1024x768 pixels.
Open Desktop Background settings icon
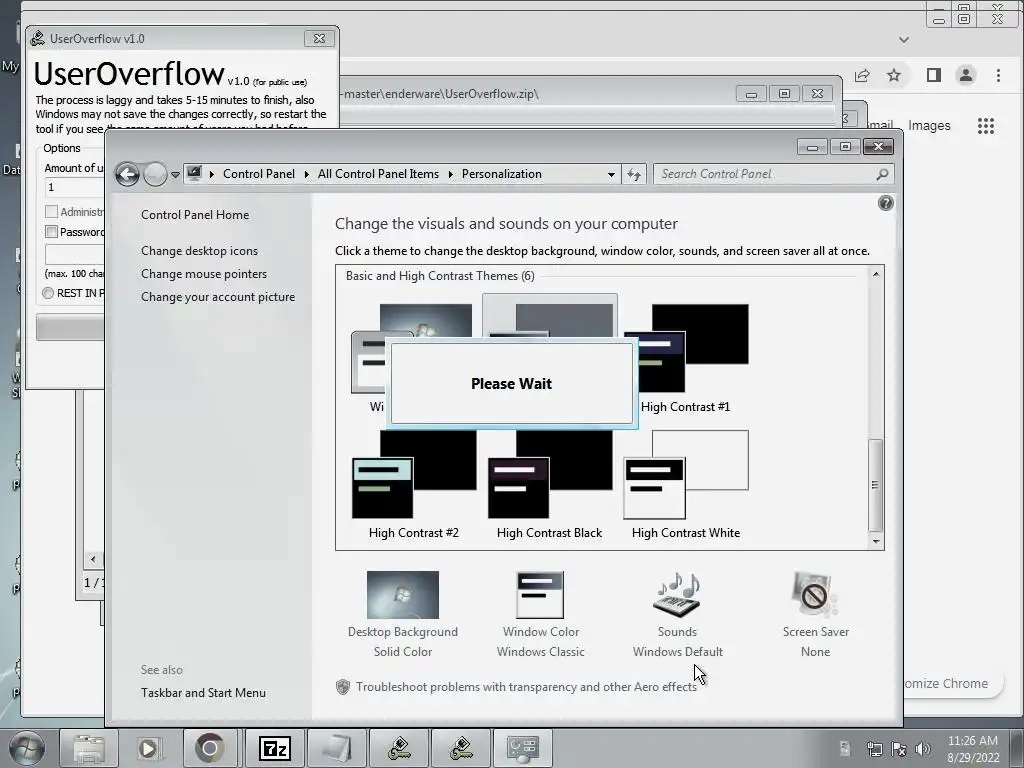[x=403, y=595]
